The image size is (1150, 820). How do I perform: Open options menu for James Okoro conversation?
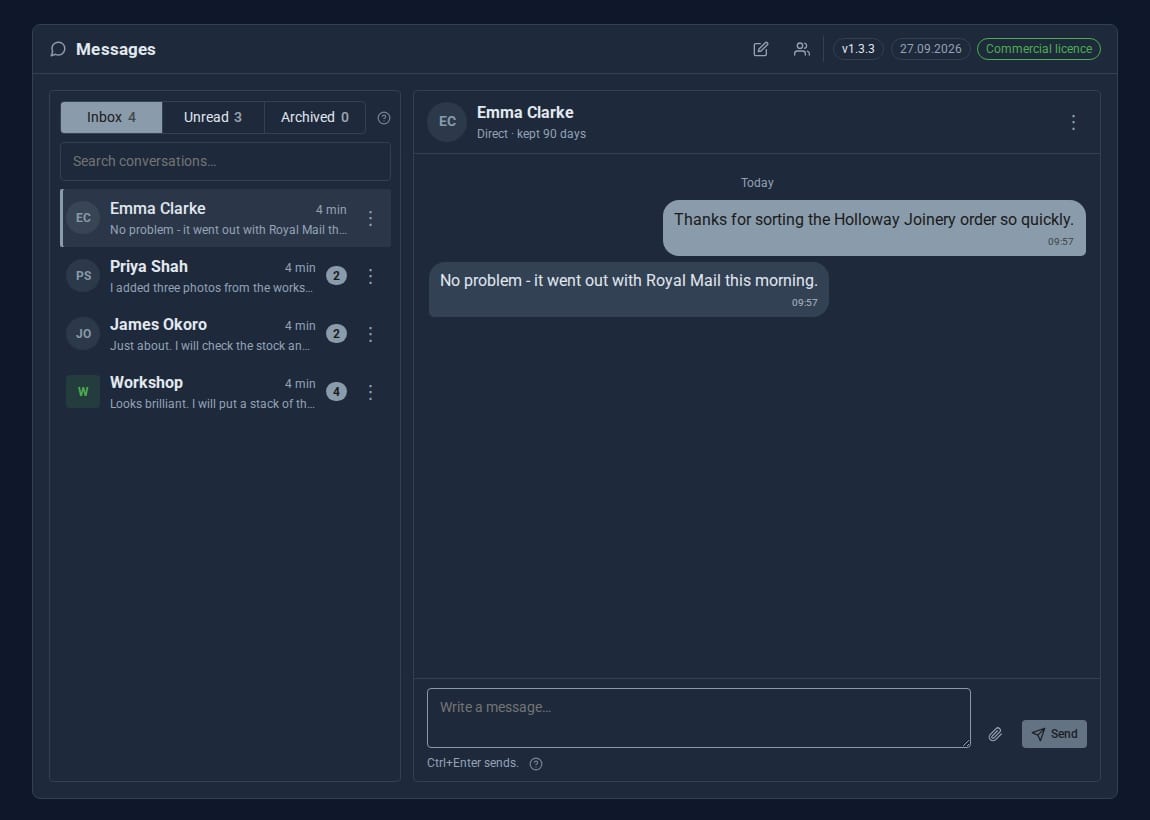[x=370, y=334]
